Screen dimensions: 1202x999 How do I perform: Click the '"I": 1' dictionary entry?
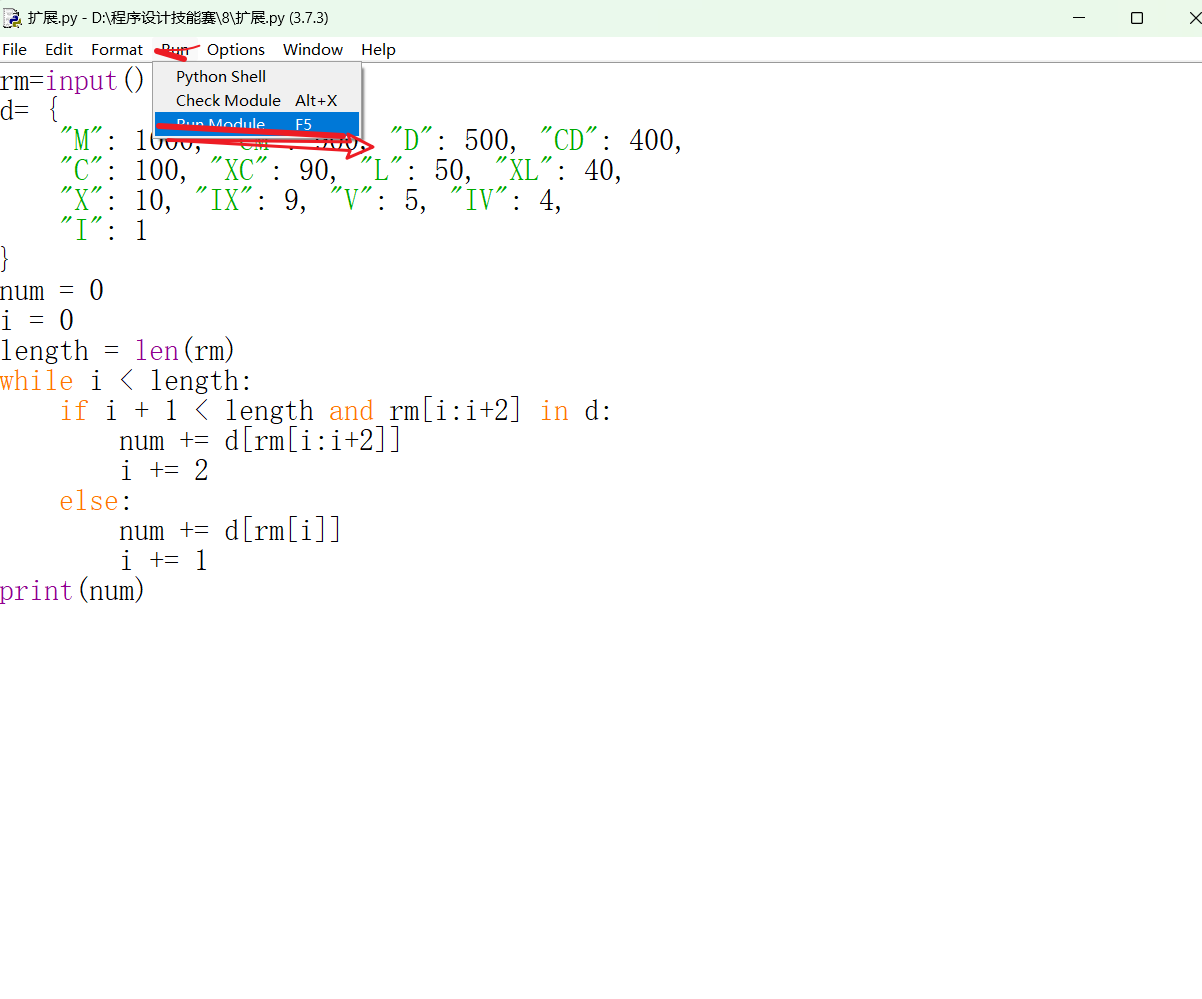point(104,231)
